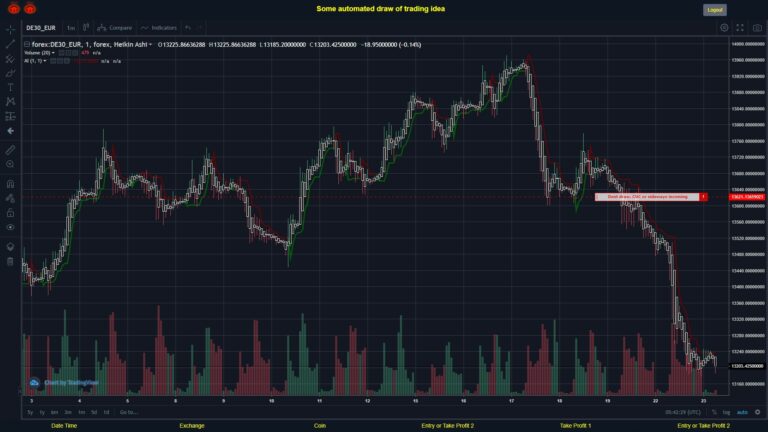
Task: Select the 6m time range
Action: pyautogui.click(x=54, y=412)
